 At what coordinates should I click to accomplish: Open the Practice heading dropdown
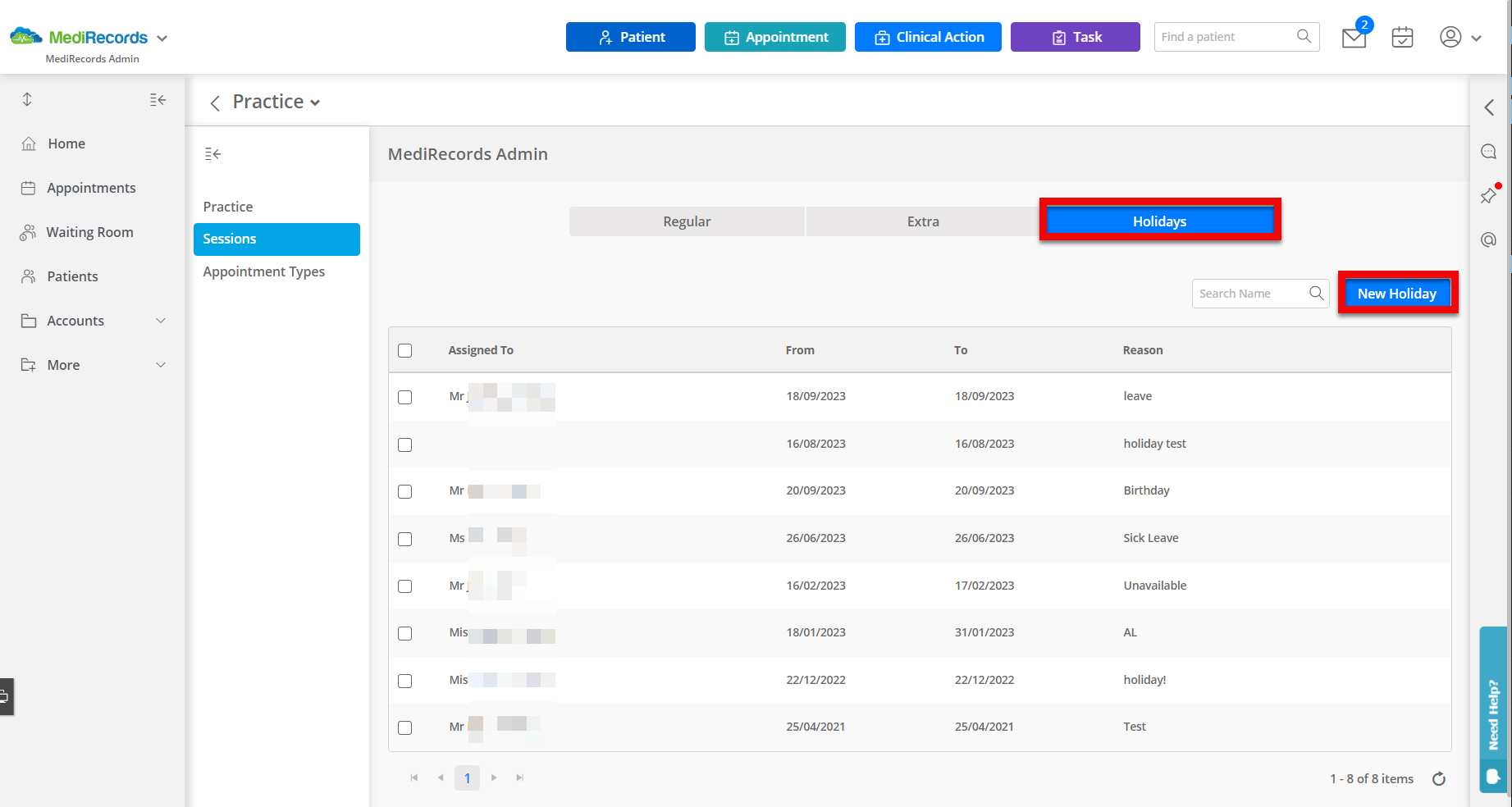[315, 103]
